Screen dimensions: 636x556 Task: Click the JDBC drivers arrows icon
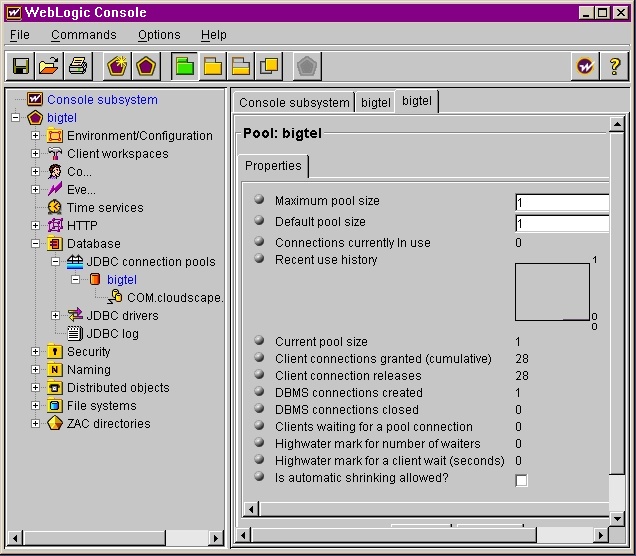pyautogui.click(x=75, y=315)
